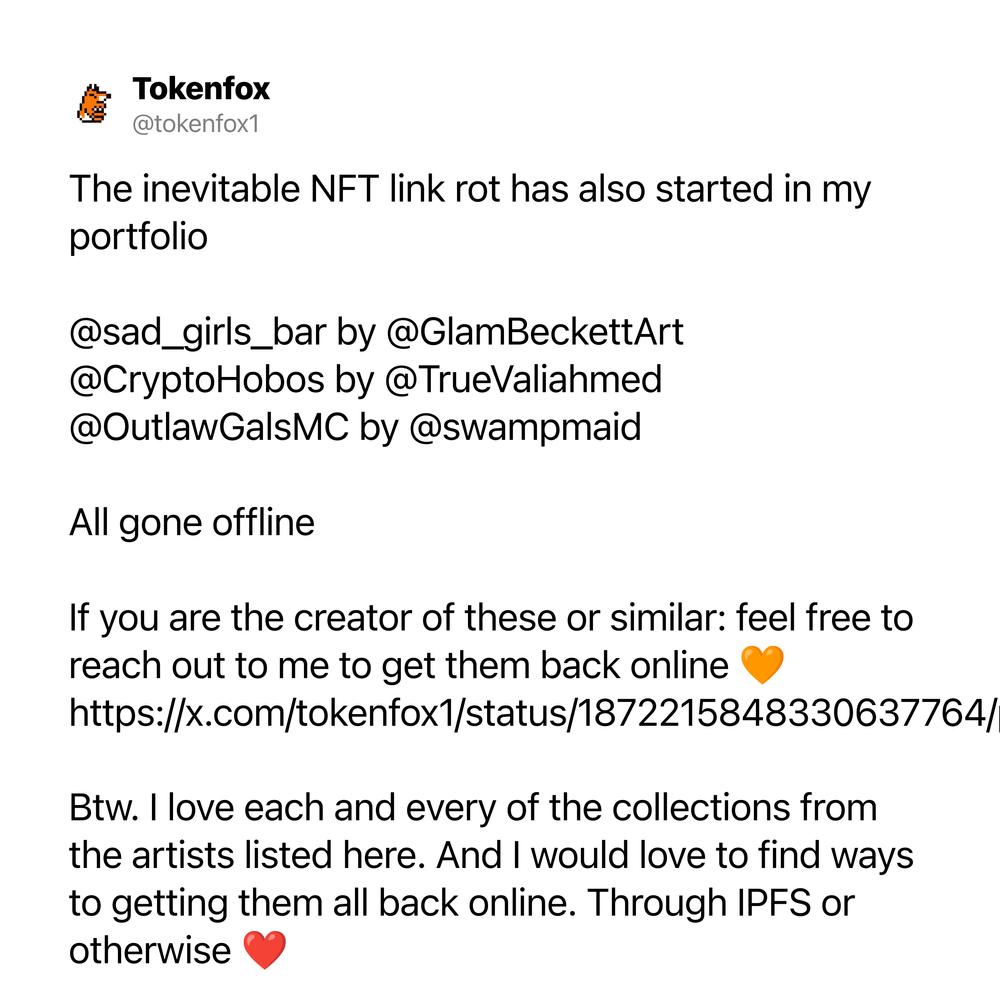Click the Tokenfox pixel fox avatar

(x=94, y=103)
